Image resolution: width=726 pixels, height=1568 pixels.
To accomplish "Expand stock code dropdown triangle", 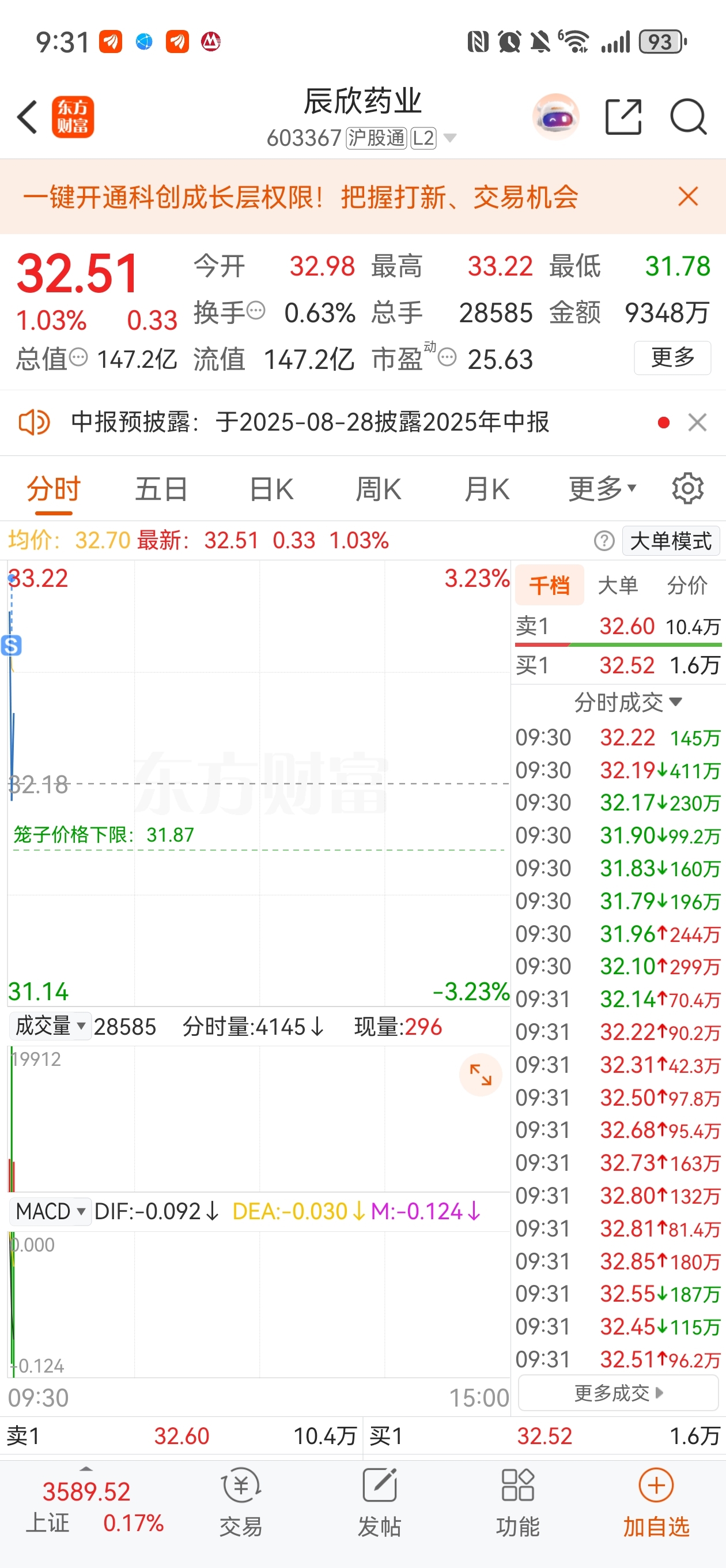I will (x=450, y=138).
